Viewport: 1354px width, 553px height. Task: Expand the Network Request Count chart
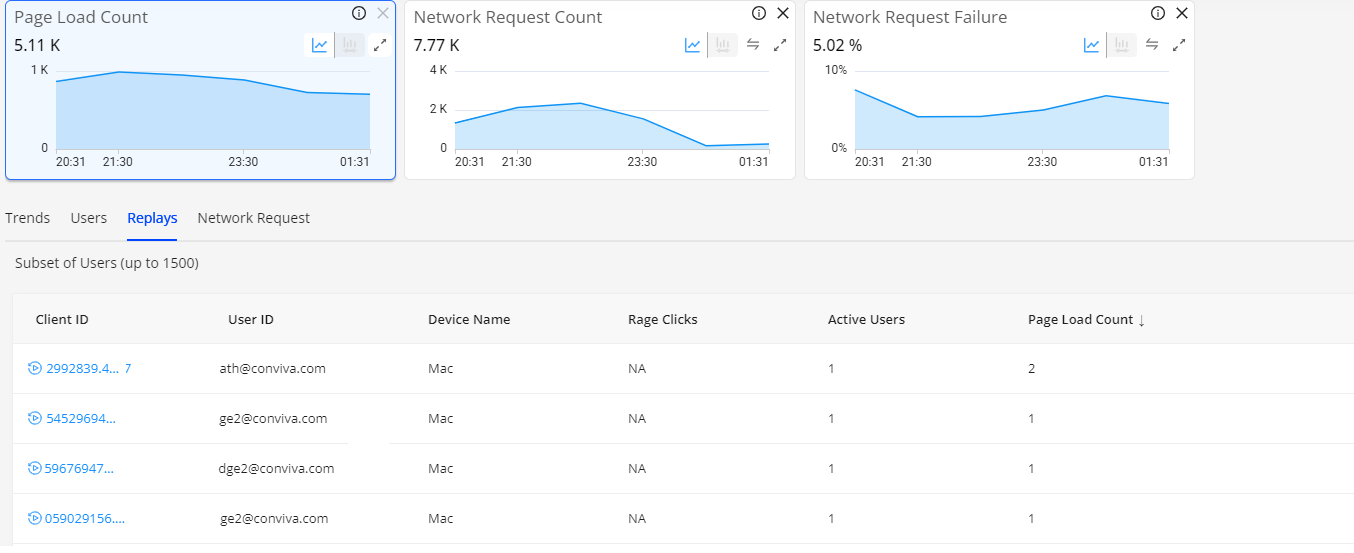[780, 45]
